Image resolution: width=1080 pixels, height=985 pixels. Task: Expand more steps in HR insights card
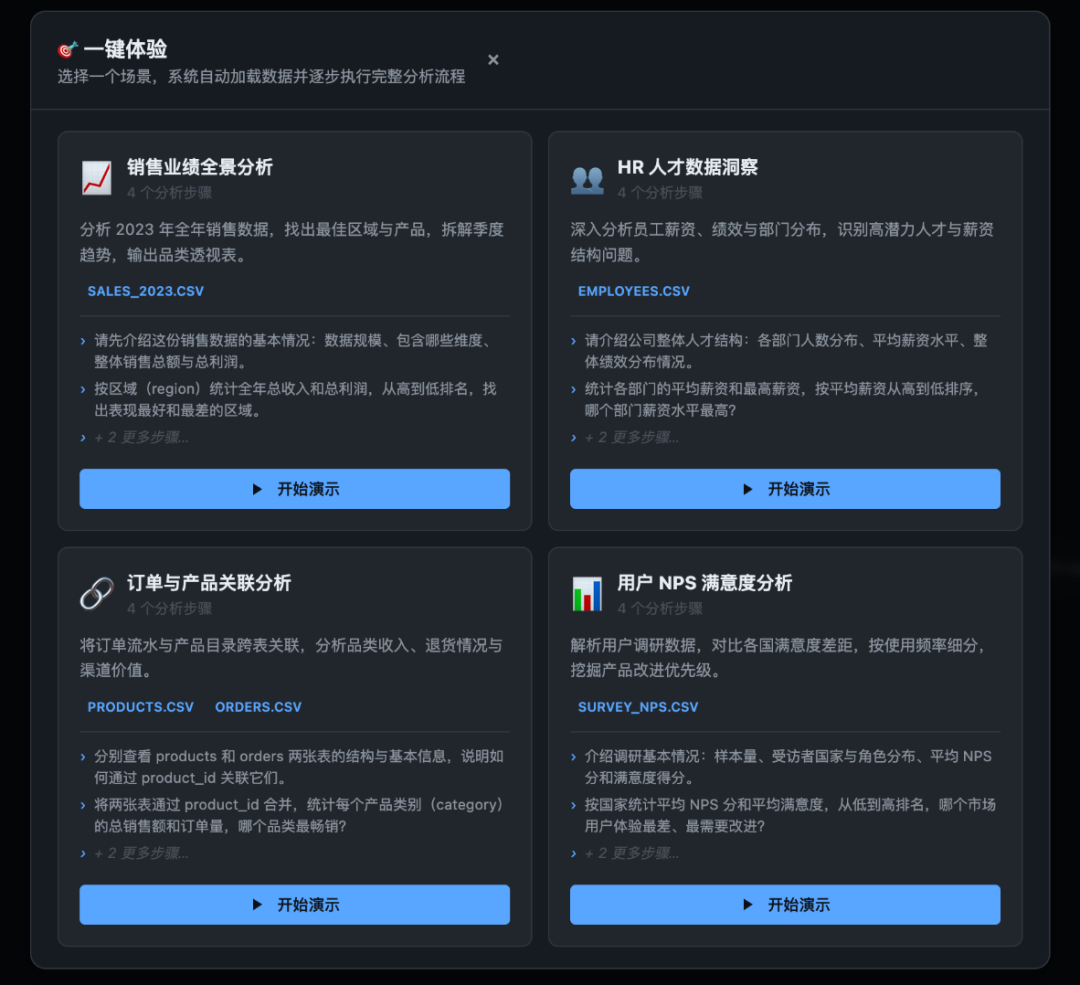(631, 437)
